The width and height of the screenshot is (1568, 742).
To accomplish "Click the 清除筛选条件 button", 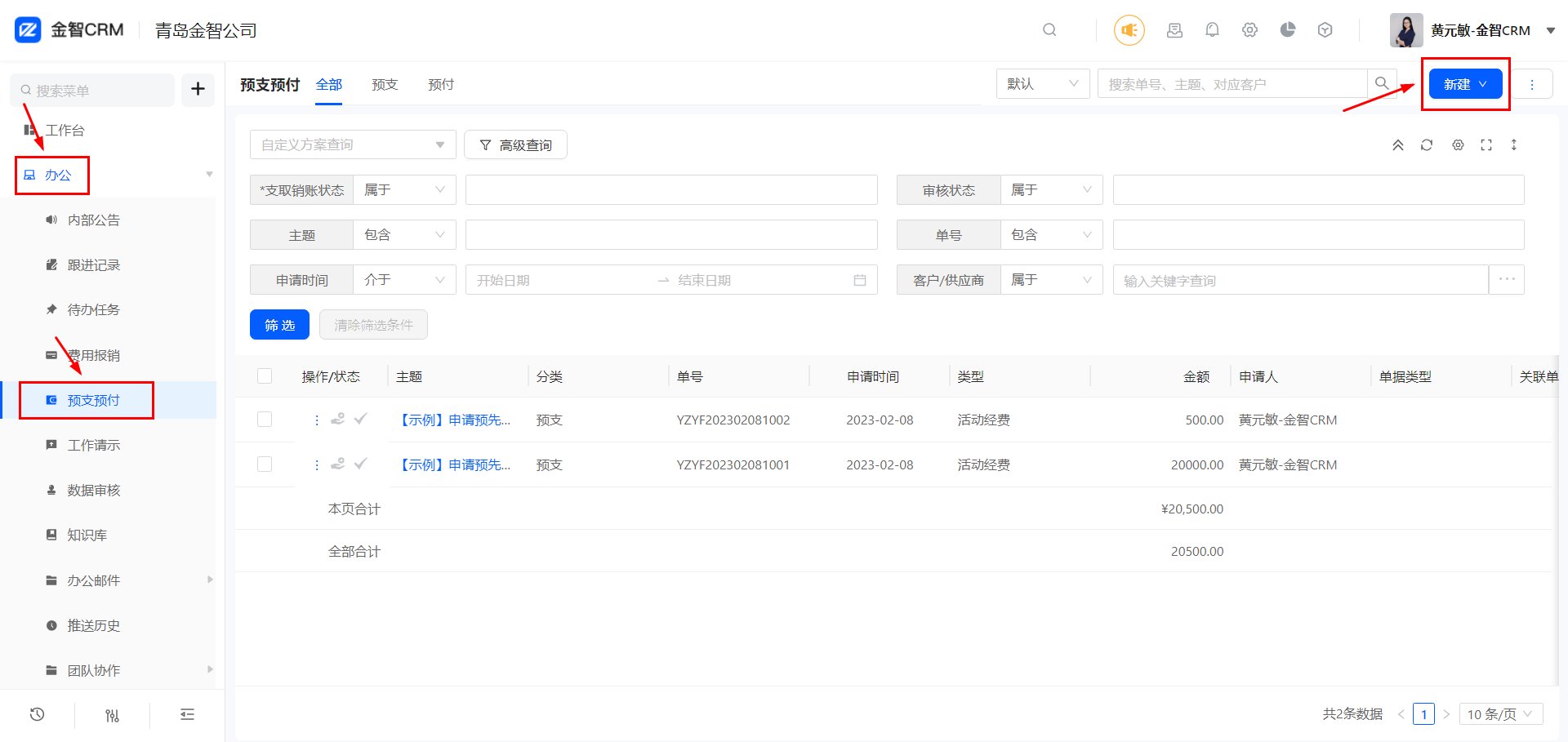I will tap(373, 325).
